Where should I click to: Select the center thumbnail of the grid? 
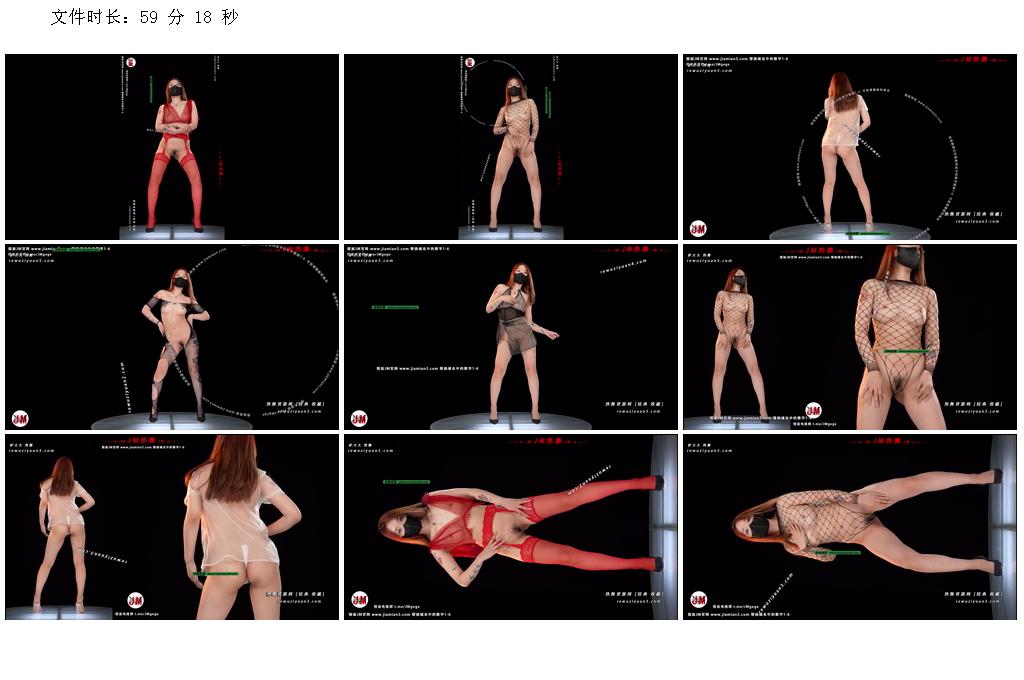[x=511, y=337]
